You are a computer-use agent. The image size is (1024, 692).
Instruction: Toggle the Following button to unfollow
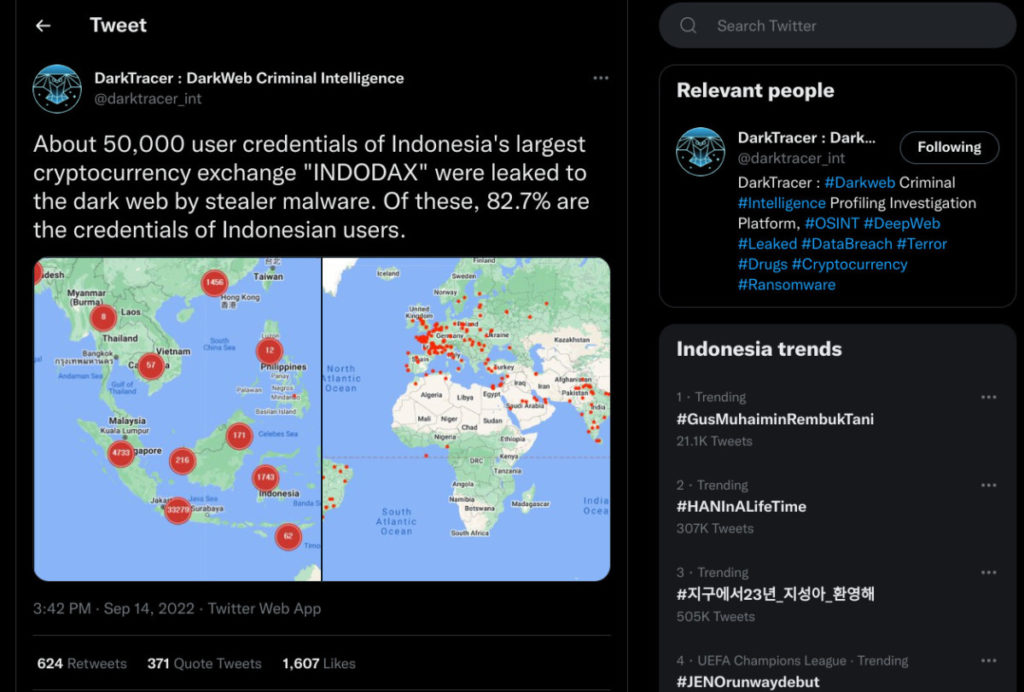(x=948, y=147)
